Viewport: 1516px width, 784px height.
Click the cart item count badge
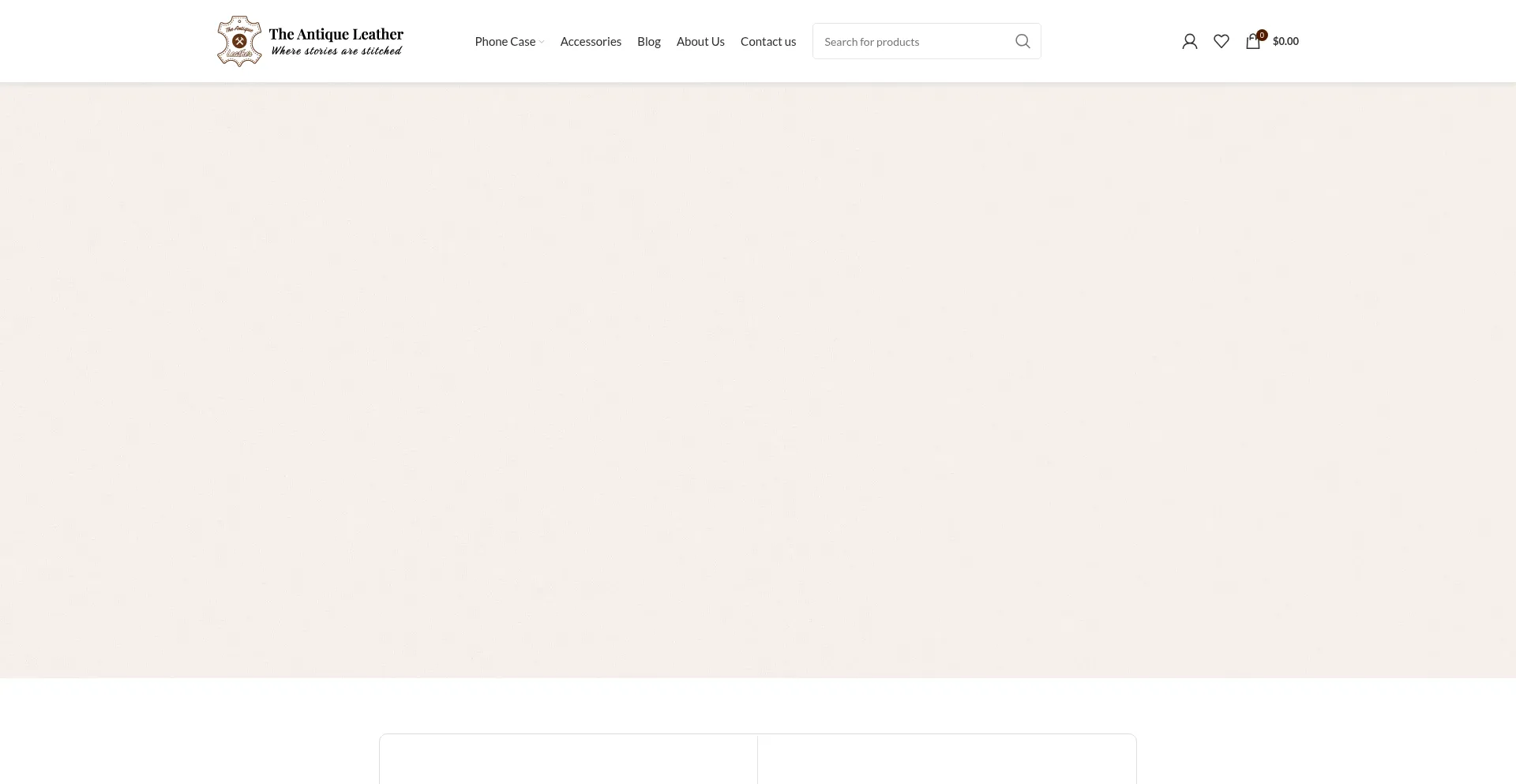1262,35
